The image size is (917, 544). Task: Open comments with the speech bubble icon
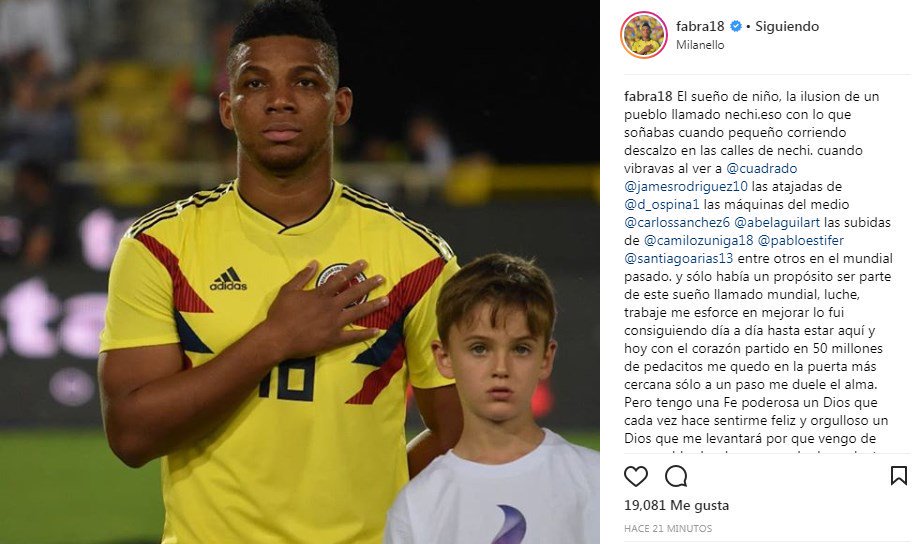pyautogui.click(x=676, y=477)
